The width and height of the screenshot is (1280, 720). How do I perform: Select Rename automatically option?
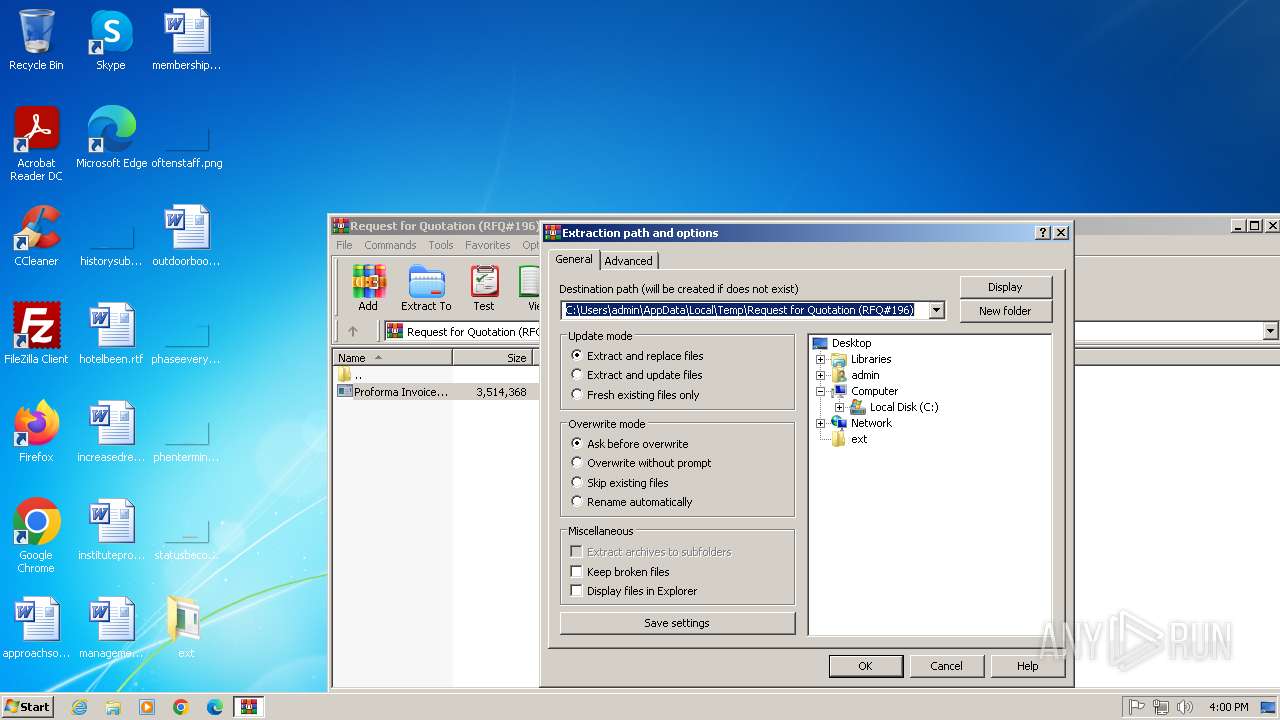pos(631,502)
